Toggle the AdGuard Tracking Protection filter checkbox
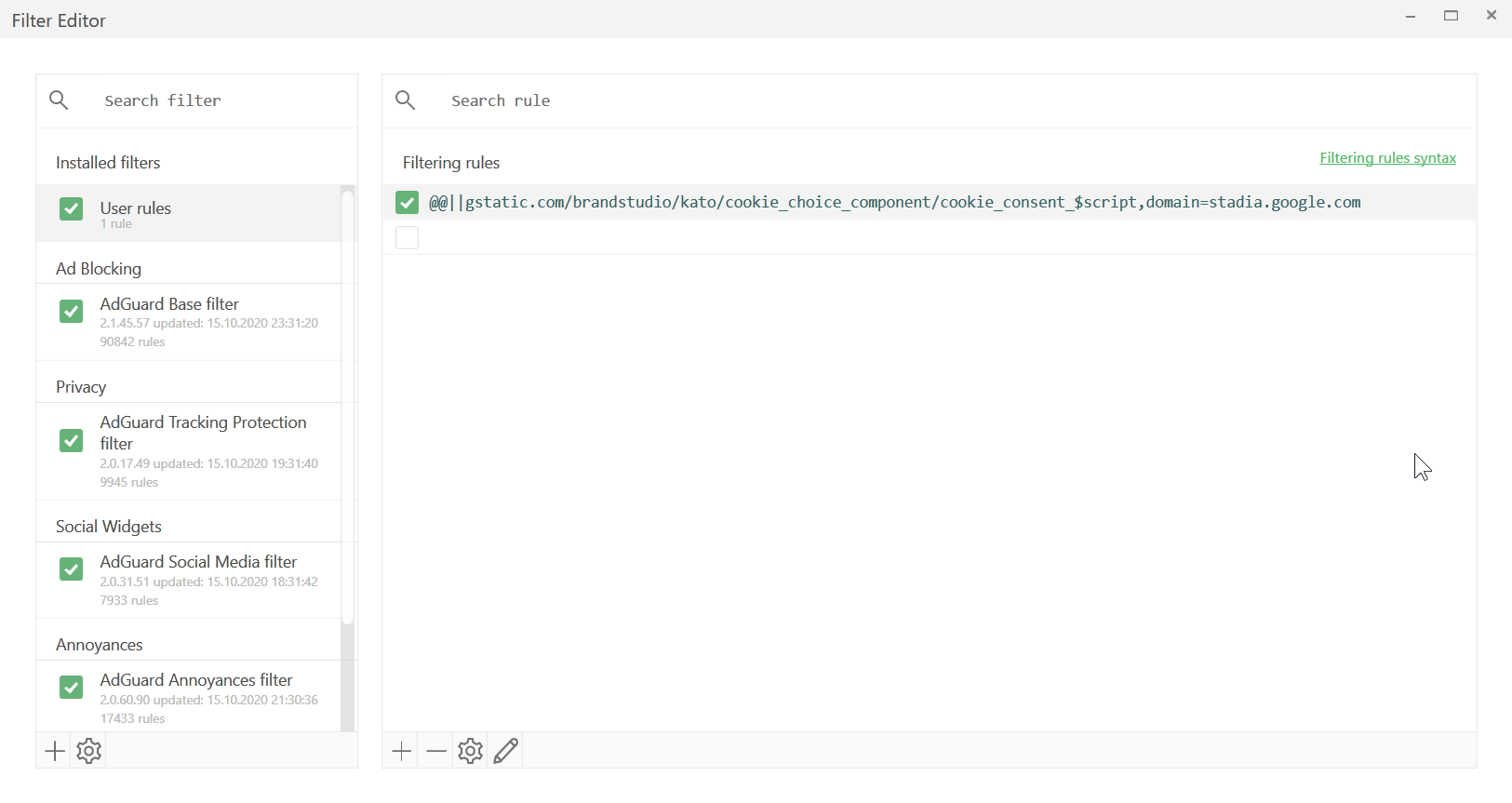 tap(72, 440)
